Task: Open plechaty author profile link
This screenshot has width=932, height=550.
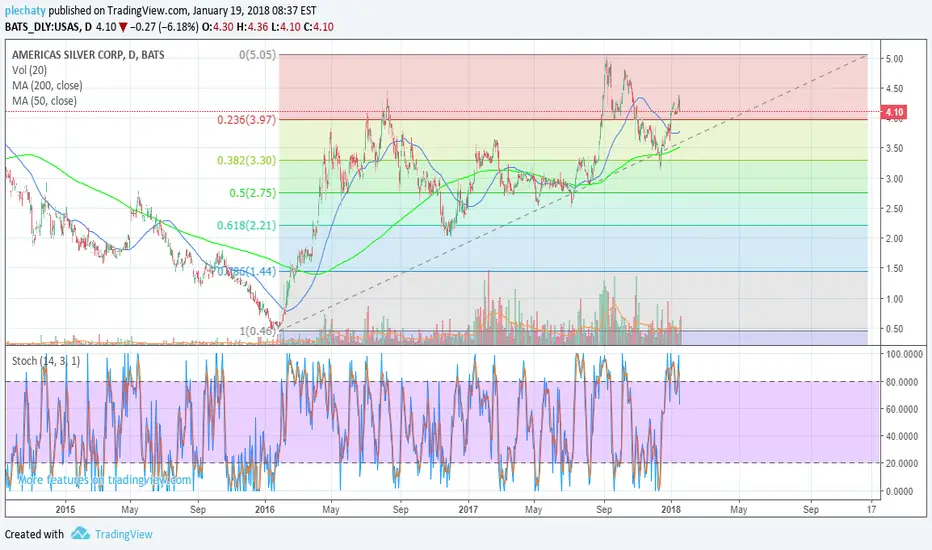Action: 26,11
